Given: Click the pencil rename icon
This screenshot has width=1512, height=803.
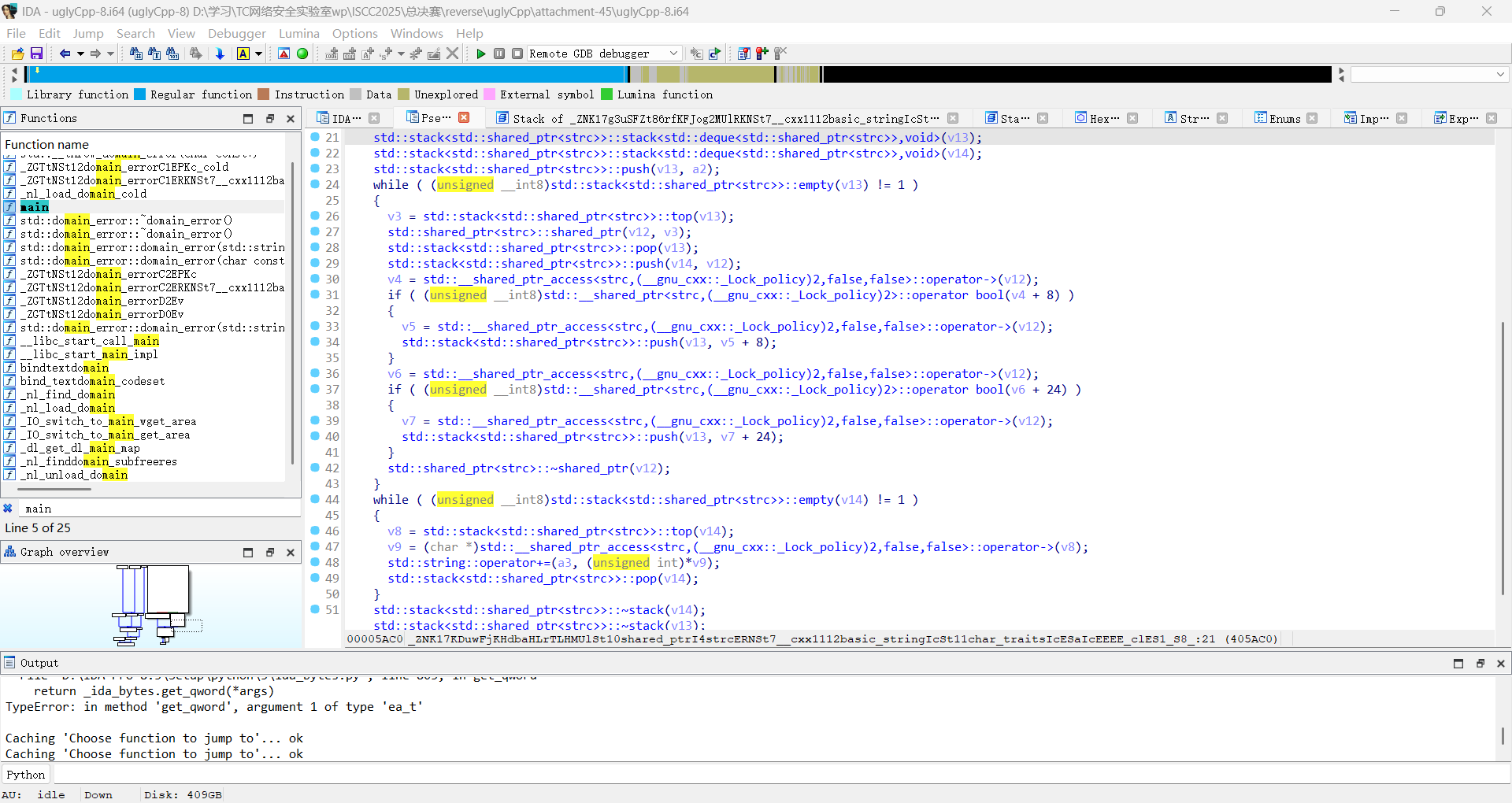Looking at the screenshot, I should [x=434, y=54].
